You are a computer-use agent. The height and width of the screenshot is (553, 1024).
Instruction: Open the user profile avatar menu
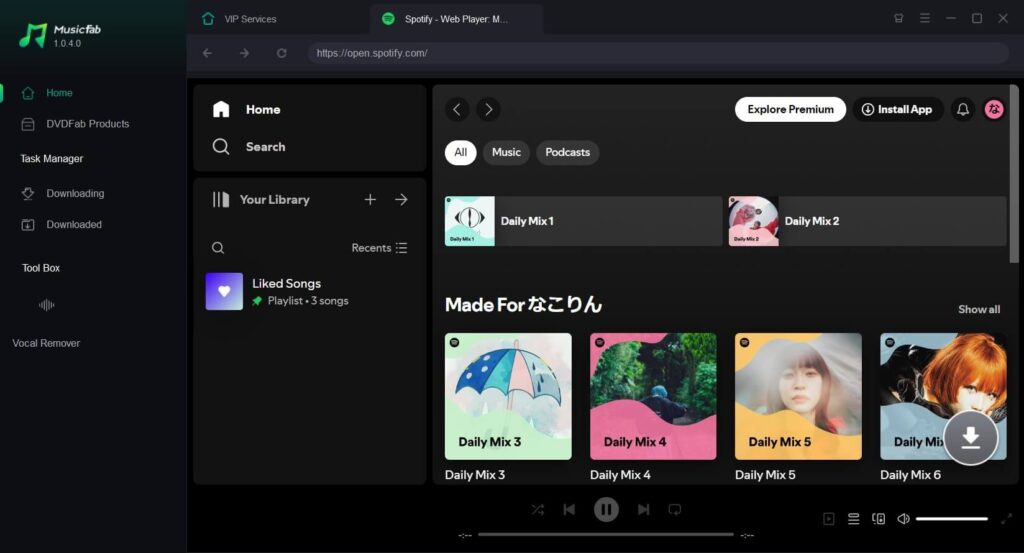994,109
